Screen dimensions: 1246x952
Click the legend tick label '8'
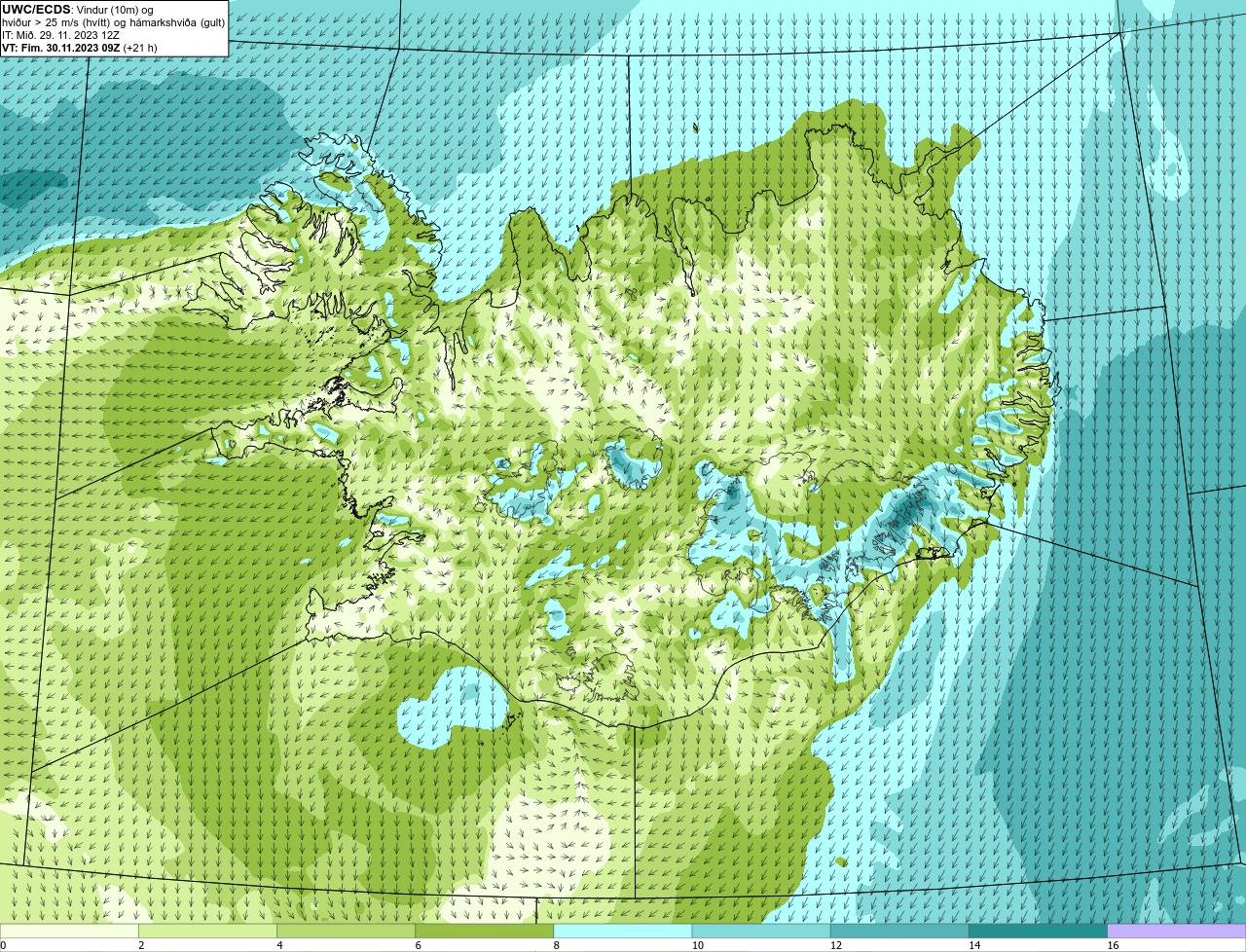(557, 945)
